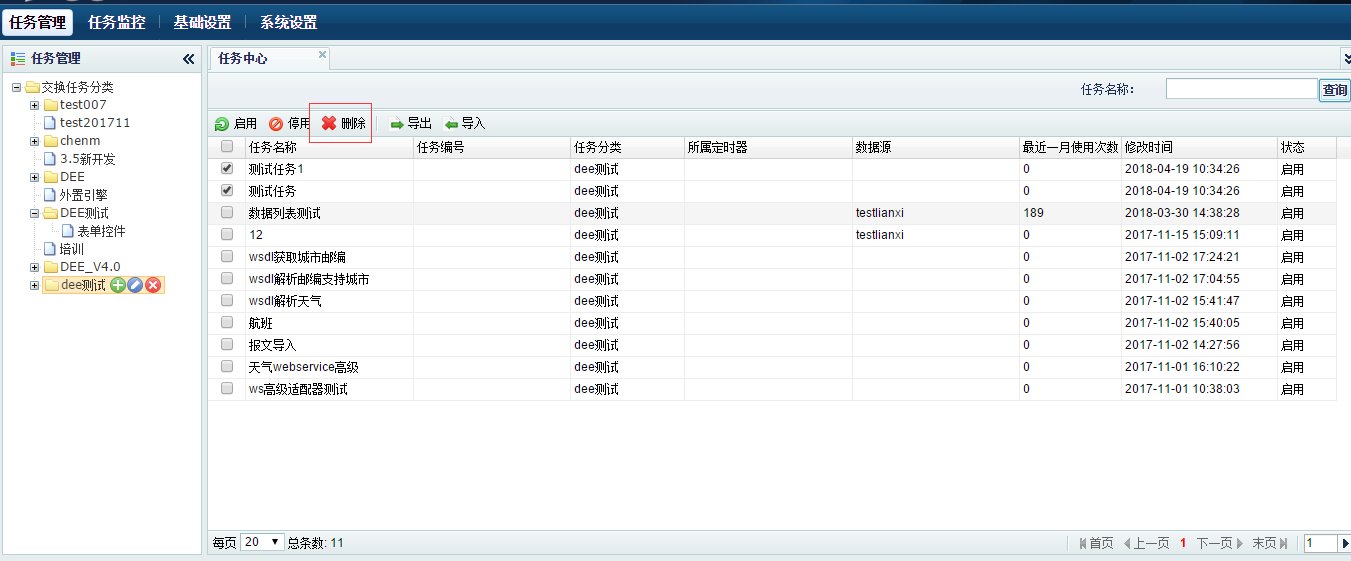Click the 导入 import toolbar button
Viewport: 1351px width, 561px height.
(x=465, y=124)
